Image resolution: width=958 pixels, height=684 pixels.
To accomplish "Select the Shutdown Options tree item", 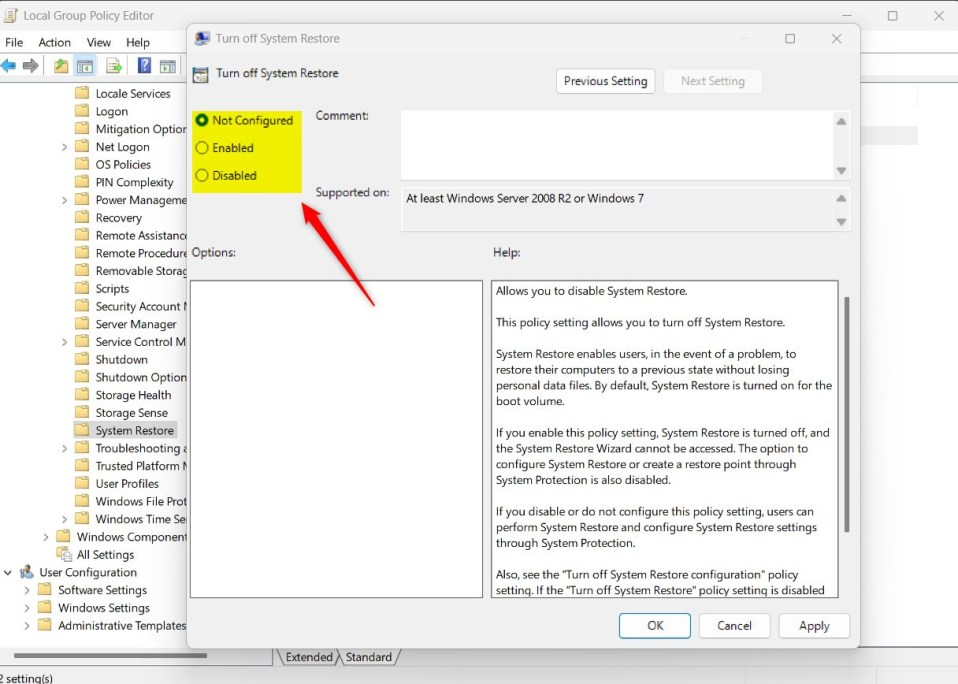I will (x=141, y=377).
